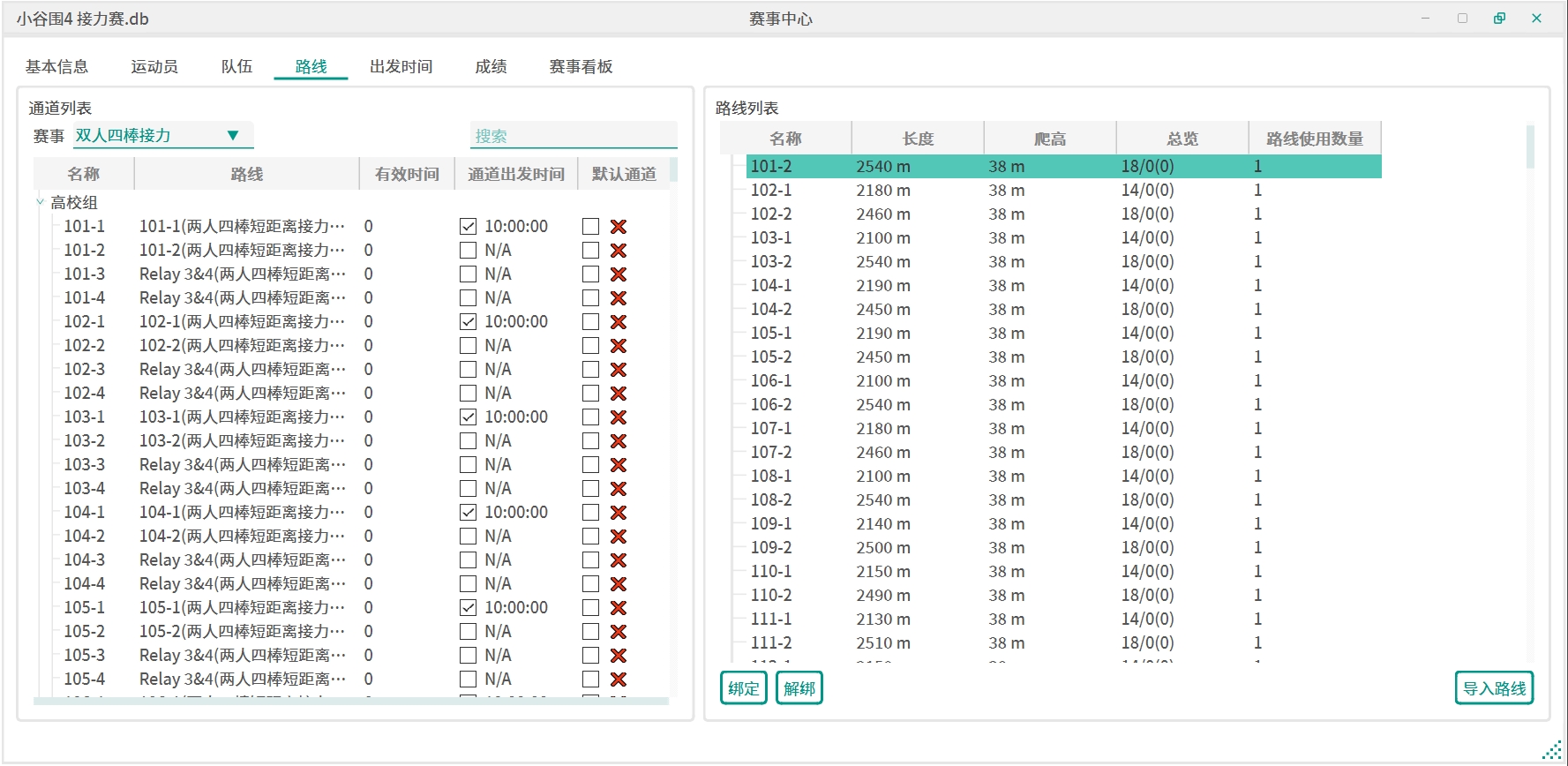Delete lane 102-3 using its red X

(x=619, y=370)
